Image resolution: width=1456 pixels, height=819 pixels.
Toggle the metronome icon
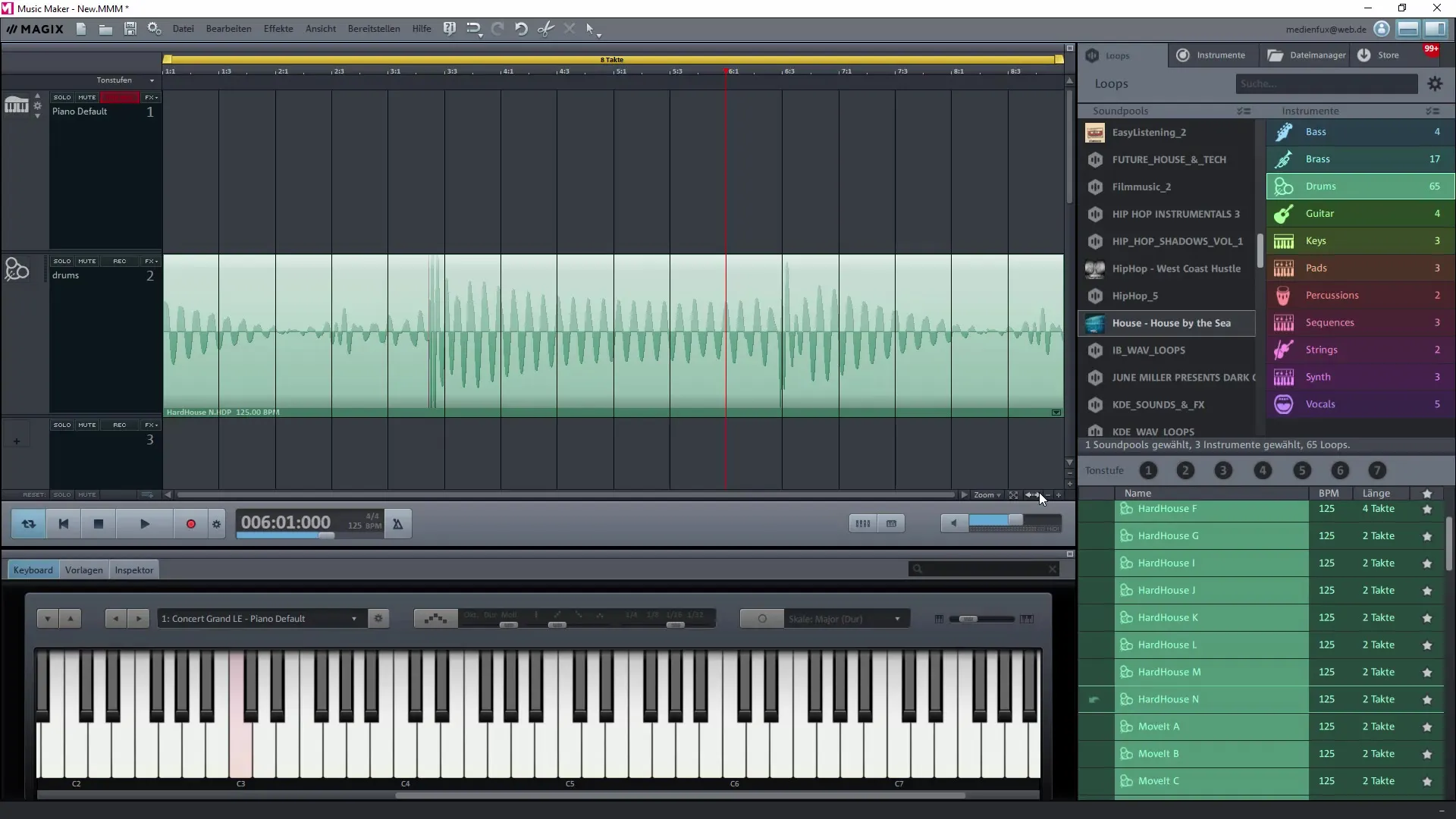pyautogui.click(x=397, y=524)
